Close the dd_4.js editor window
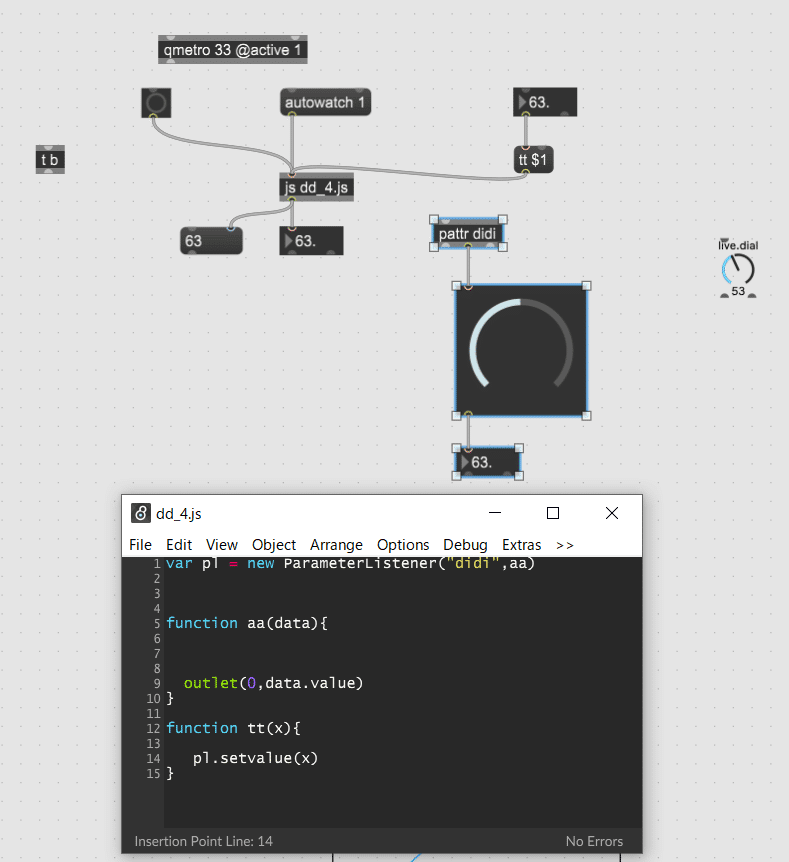Image resolution: width=789 pixels, height=862 pixels. 612,513
